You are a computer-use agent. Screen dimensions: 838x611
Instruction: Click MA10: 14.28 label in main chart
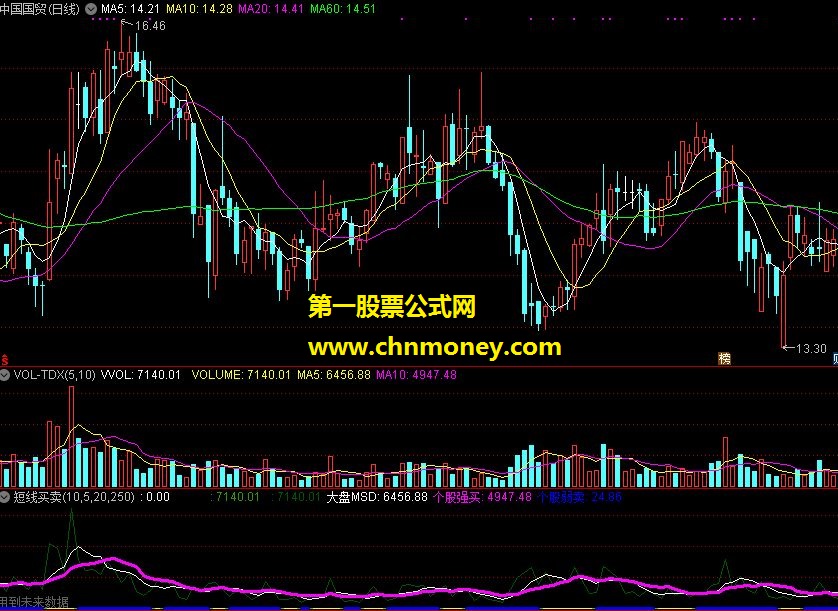pos(199,9)
